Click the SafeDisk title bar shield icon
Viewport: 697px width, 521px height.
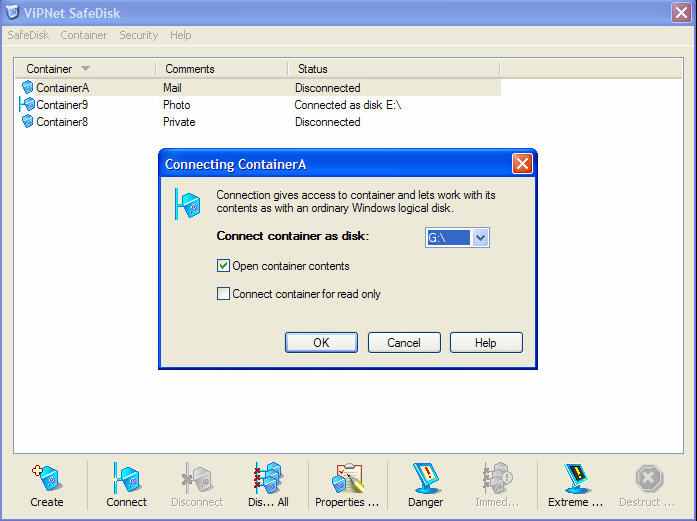click(12, 12)
